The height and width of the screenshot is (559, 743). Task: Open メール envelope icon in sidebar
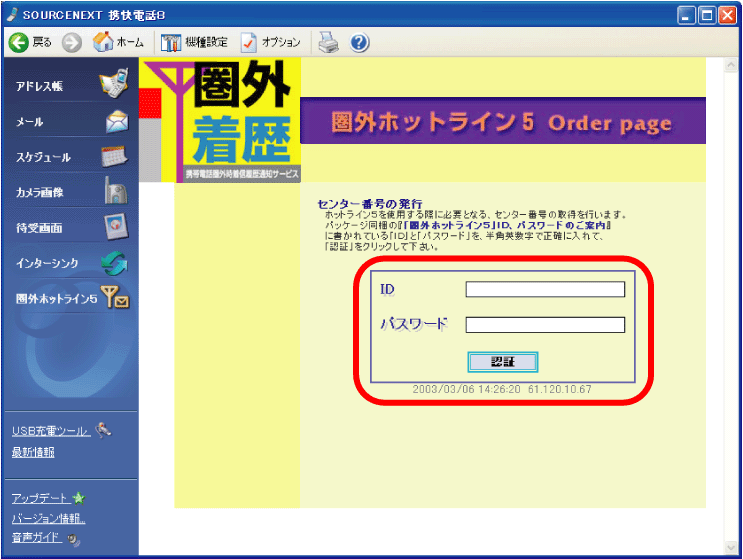[117, 122]
